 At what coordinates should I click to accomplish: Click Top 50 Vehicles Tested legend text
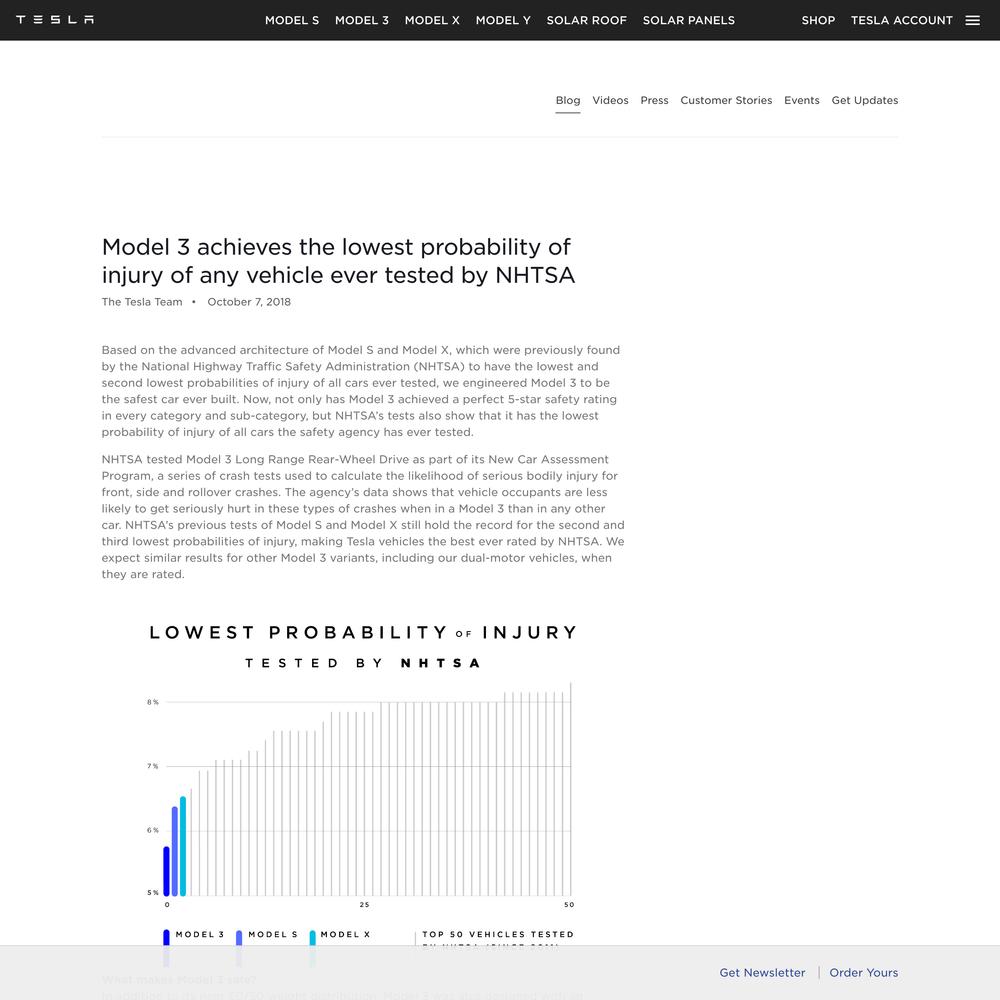coord(498,934)
